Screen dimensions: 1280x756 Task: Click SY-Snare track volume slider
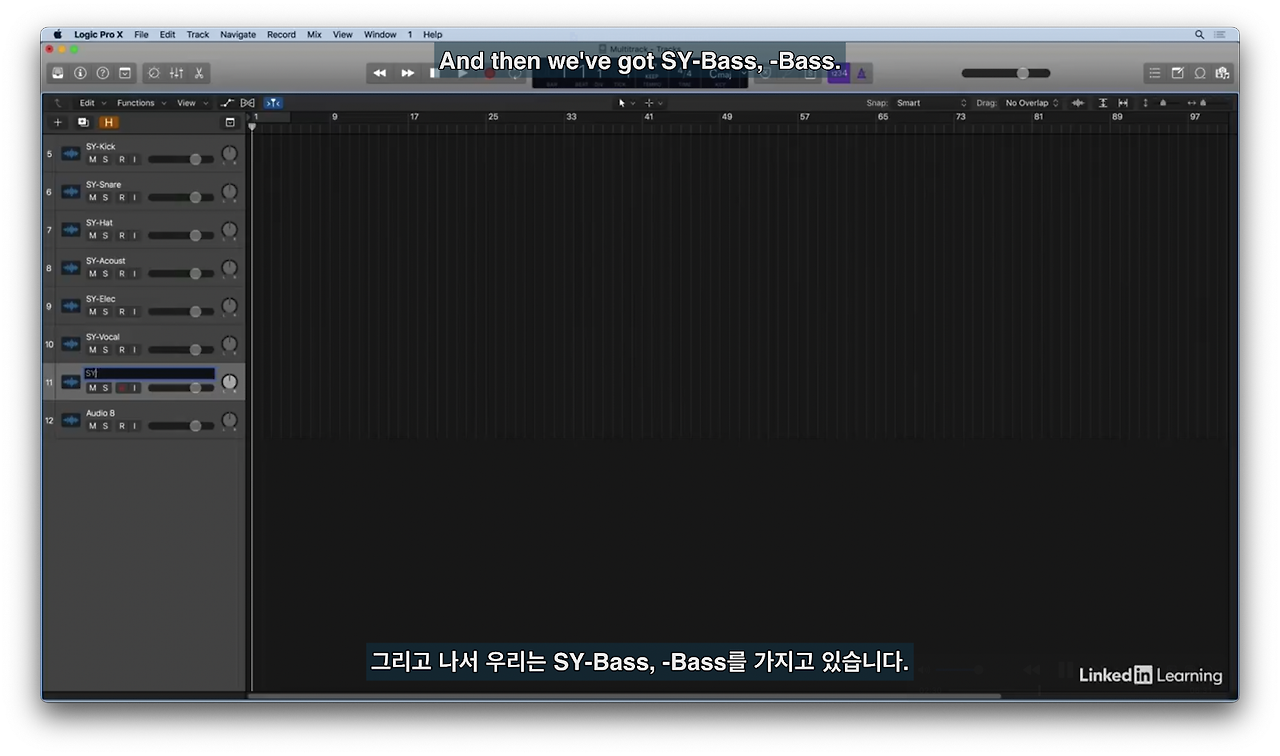[x=181, y=197]
